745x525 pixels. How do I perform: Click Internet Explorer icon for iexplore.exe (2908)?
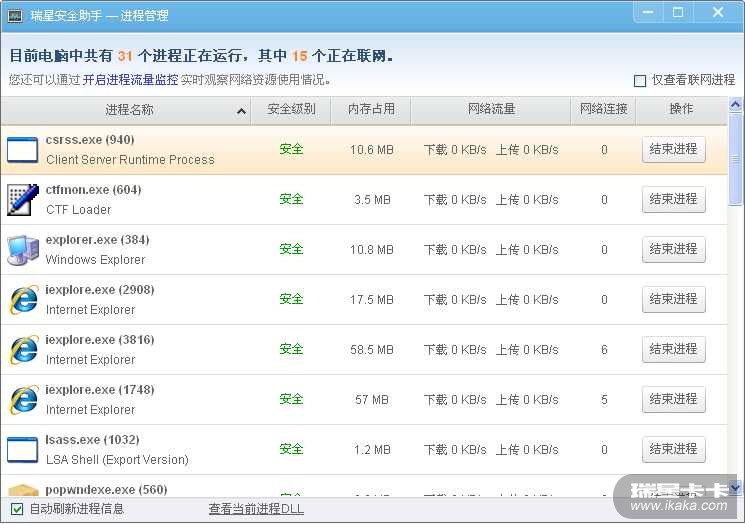(22, 300)
